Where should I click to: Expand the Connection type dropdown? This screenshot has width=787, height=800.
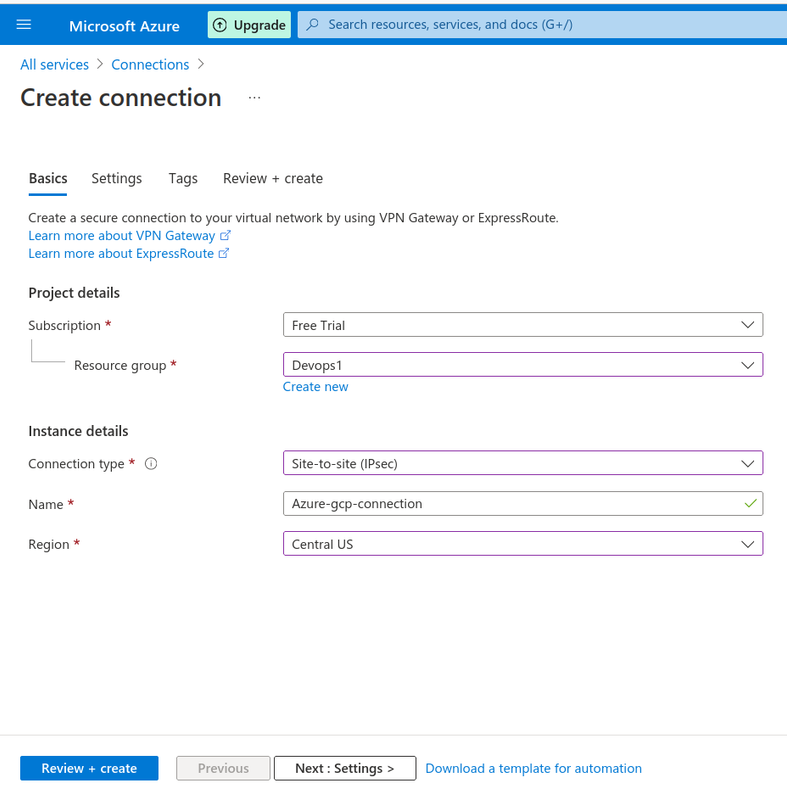tap(523, 463)
